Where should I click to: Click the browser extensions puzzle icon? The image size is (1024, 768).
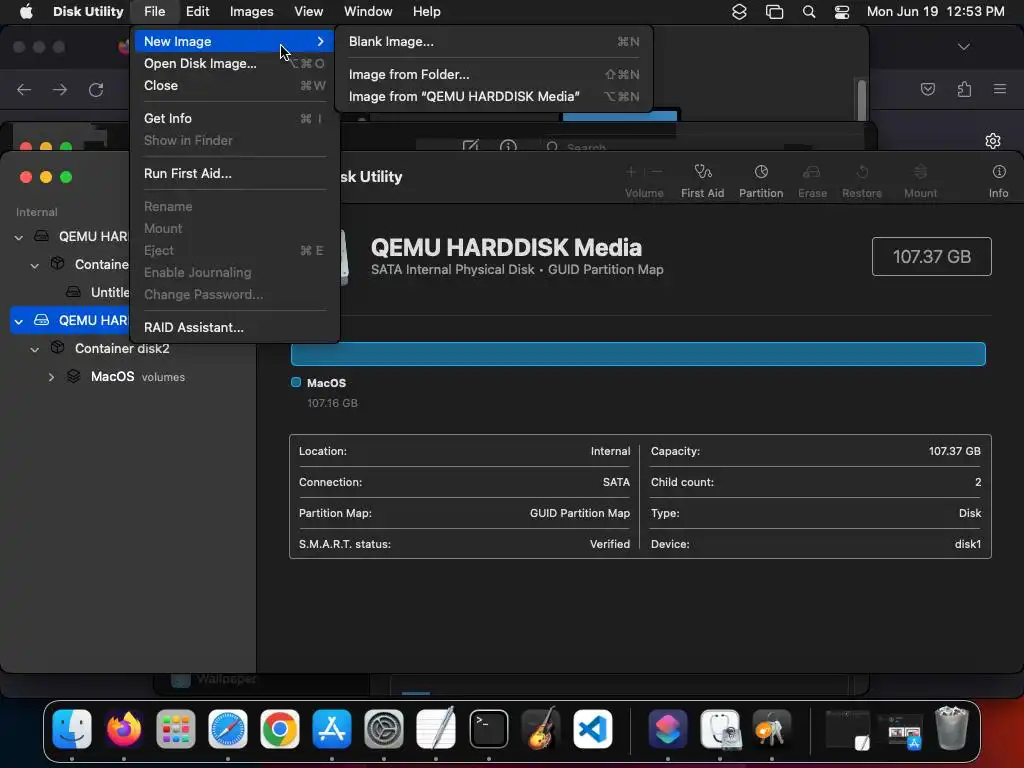click(x=964, y=89)
